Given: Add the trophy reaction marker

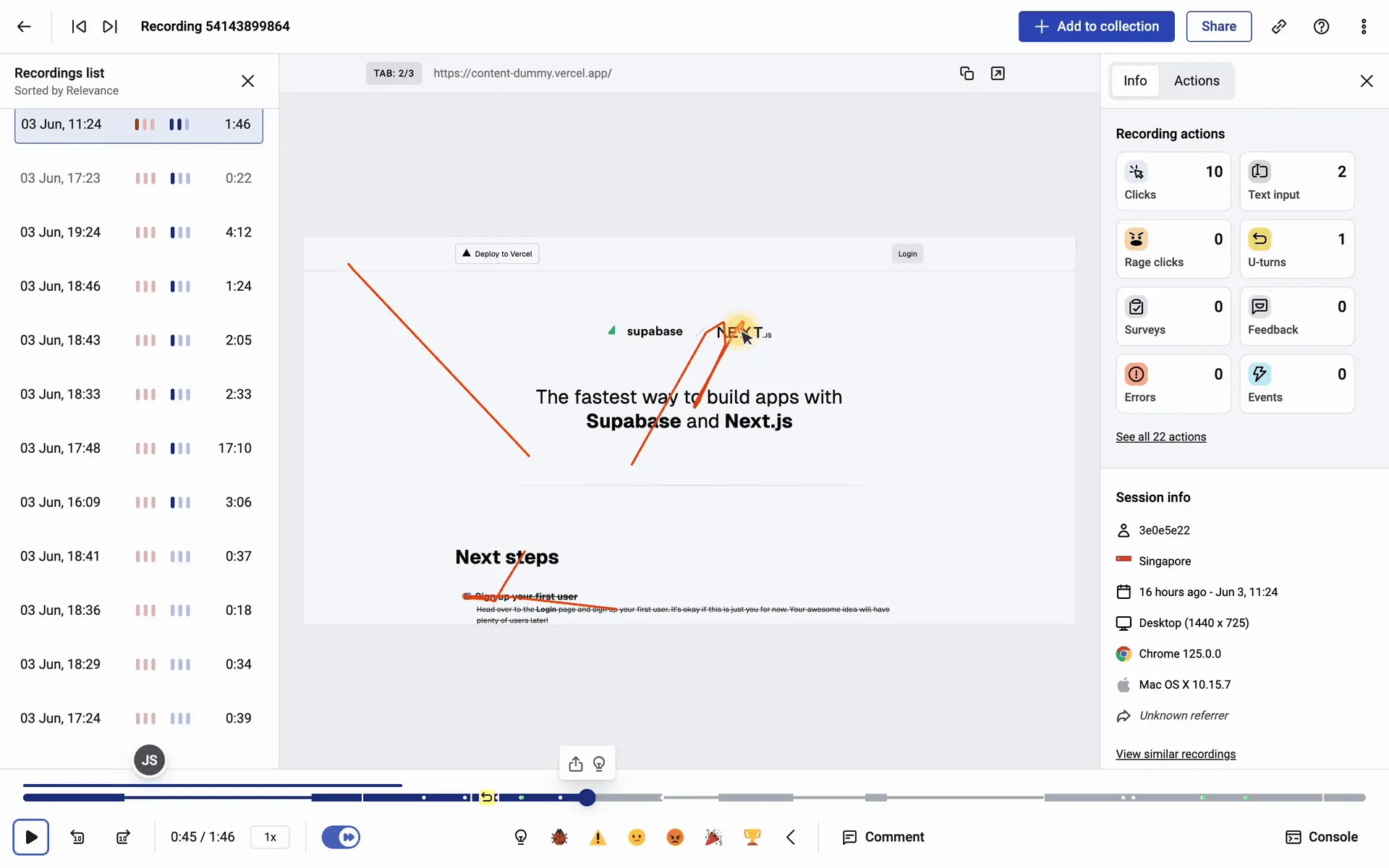Looking at the screenshot, I should click(x=752, y=837).
